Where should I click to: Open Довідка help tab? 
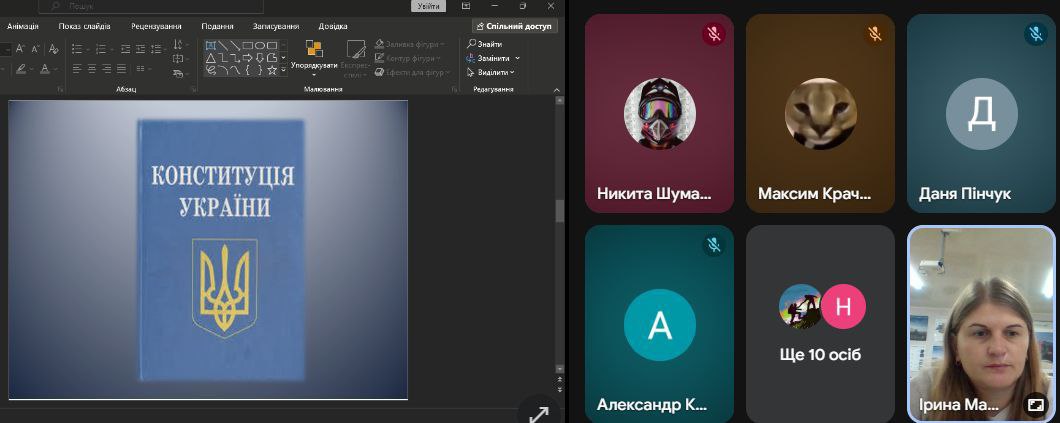[x=333, y=26]
